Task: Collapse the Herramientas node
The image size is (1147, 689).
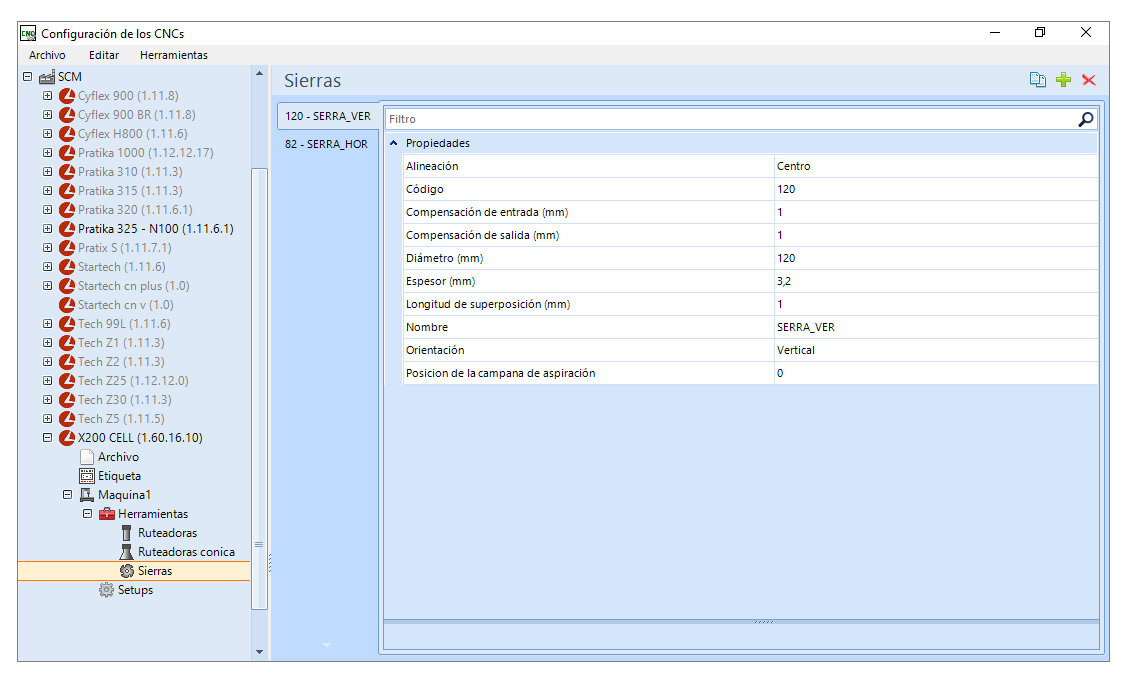Action: [87, 514]
